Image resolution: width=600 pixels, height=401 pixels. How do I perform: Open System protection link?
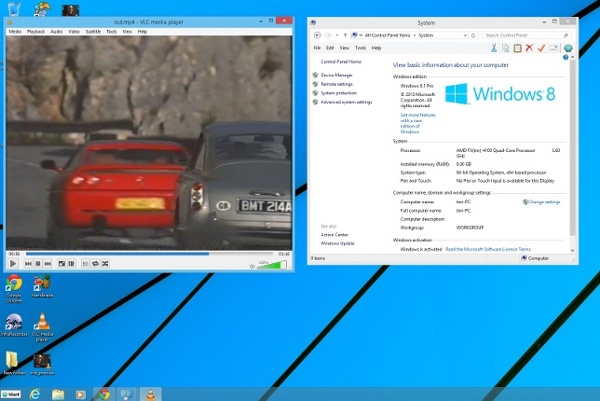tap(339, 93)
